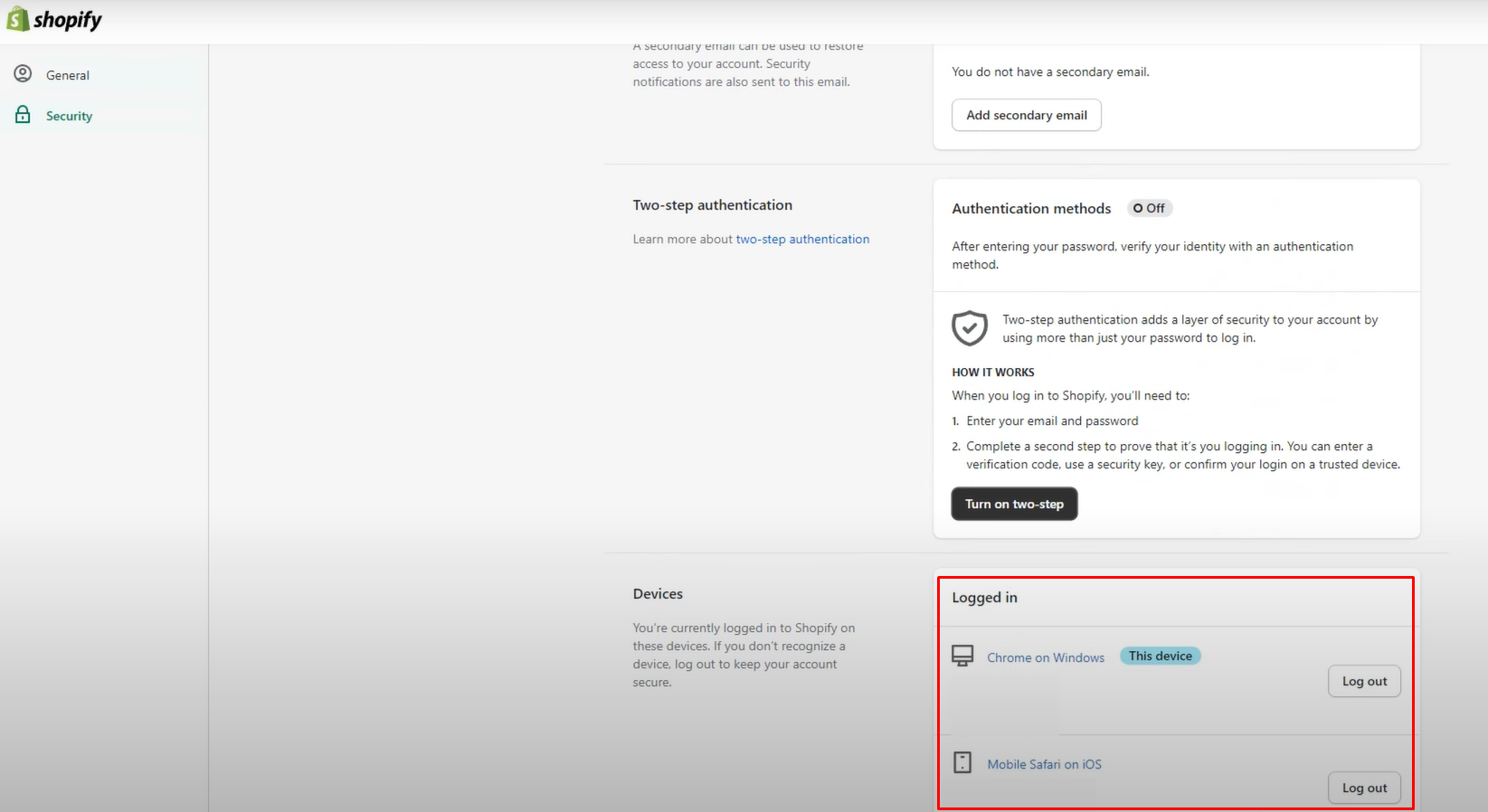Viewport: 1488px width, 812px height.
Task: Click the General profile icon
Action: pos(23,74)
